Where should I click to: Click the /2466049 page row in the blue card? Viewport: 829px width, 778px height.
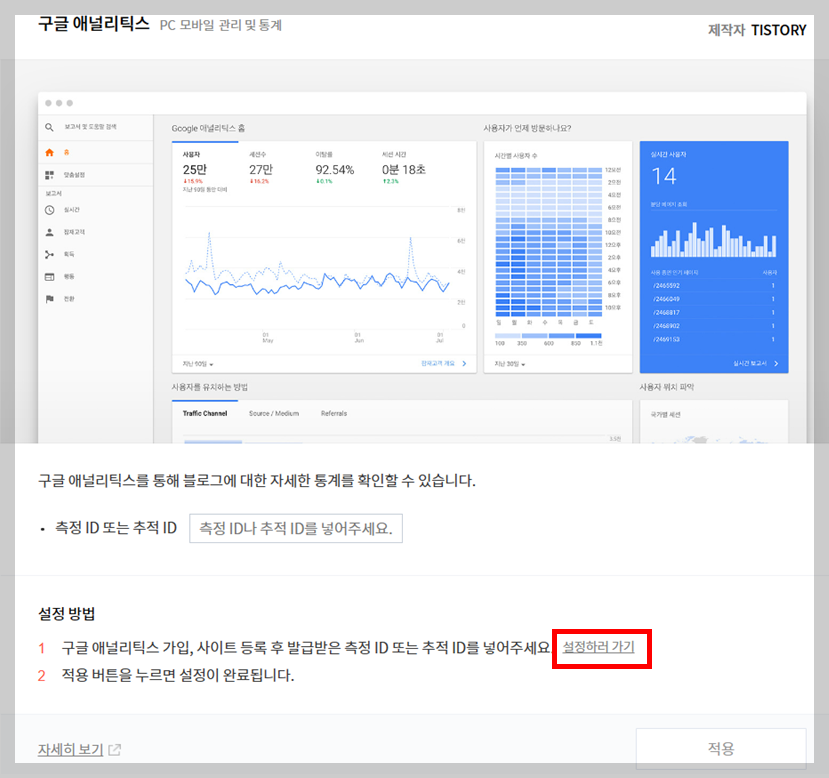pos(714,299)
